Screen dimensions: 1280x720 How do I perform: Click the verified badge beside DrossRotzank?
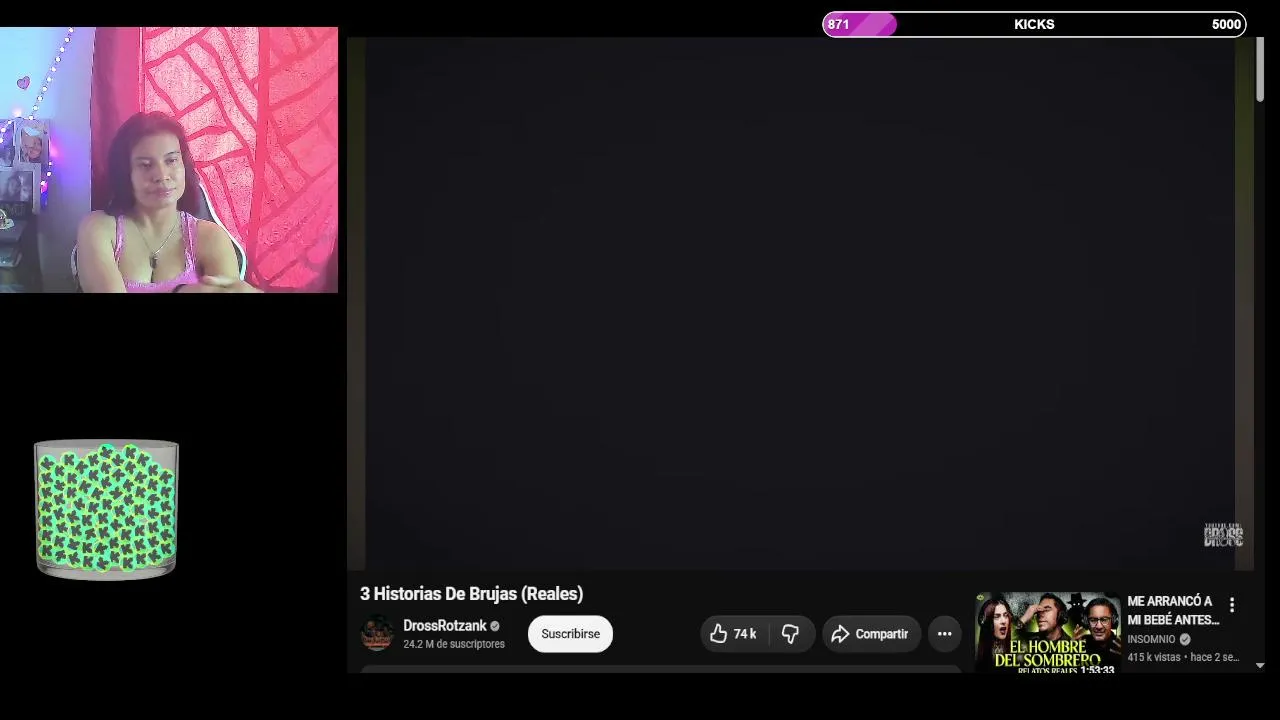pos(495,626)
